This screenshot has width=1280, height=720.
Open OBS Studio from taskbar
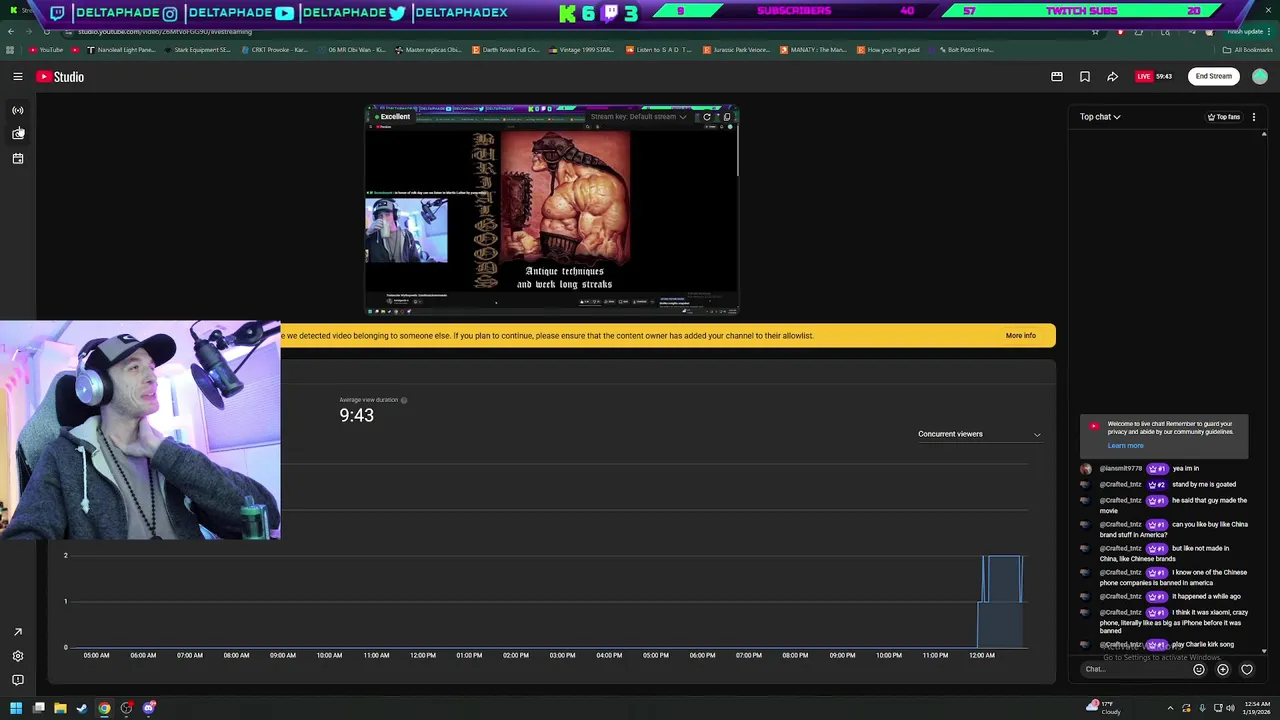pyautogui.click(x=126, y=708)
